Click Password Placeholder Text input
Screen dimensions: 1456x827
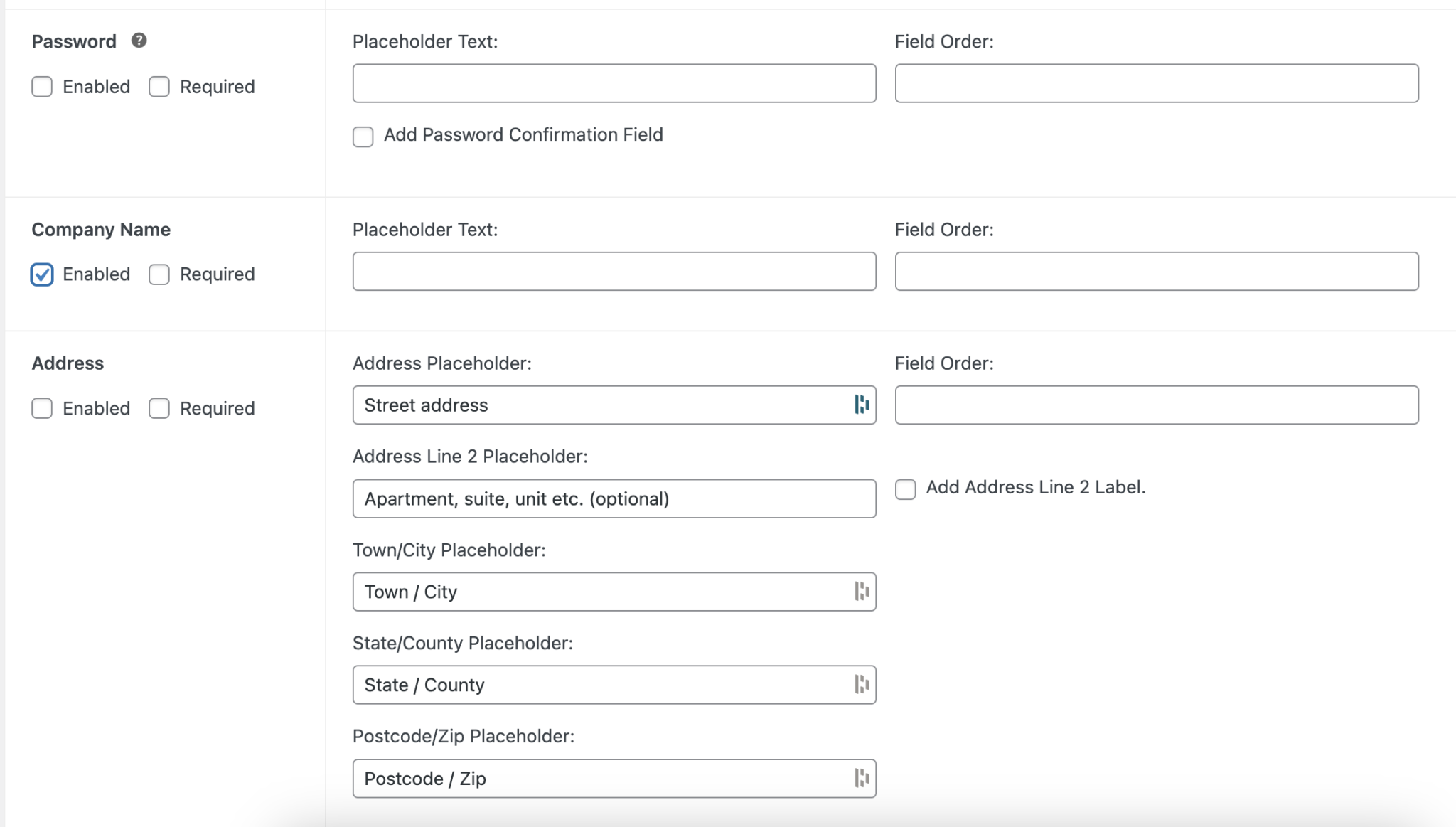pyautogui.click(x=614, y=83)
